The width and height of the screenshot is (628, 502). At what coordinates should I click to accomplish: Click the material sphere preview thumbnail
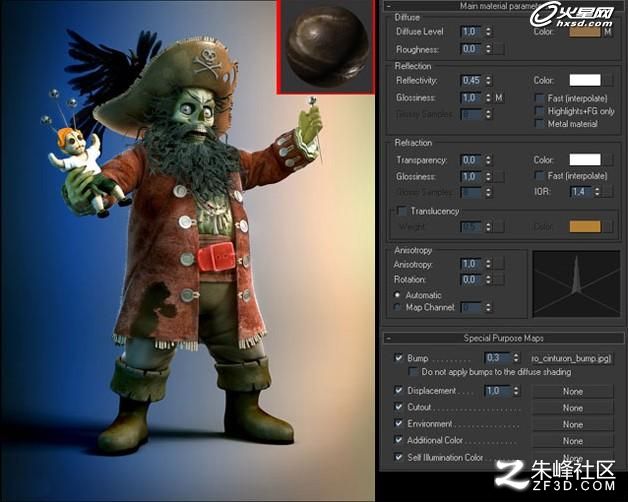pyautogui.click(x=326, y=46)
